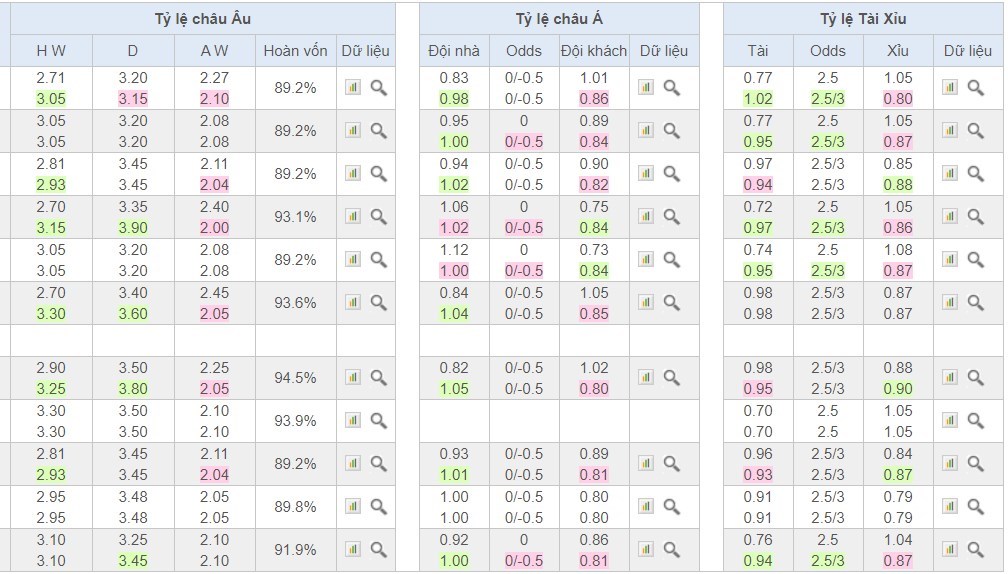Click the "H W" column header

coord(50,50)
